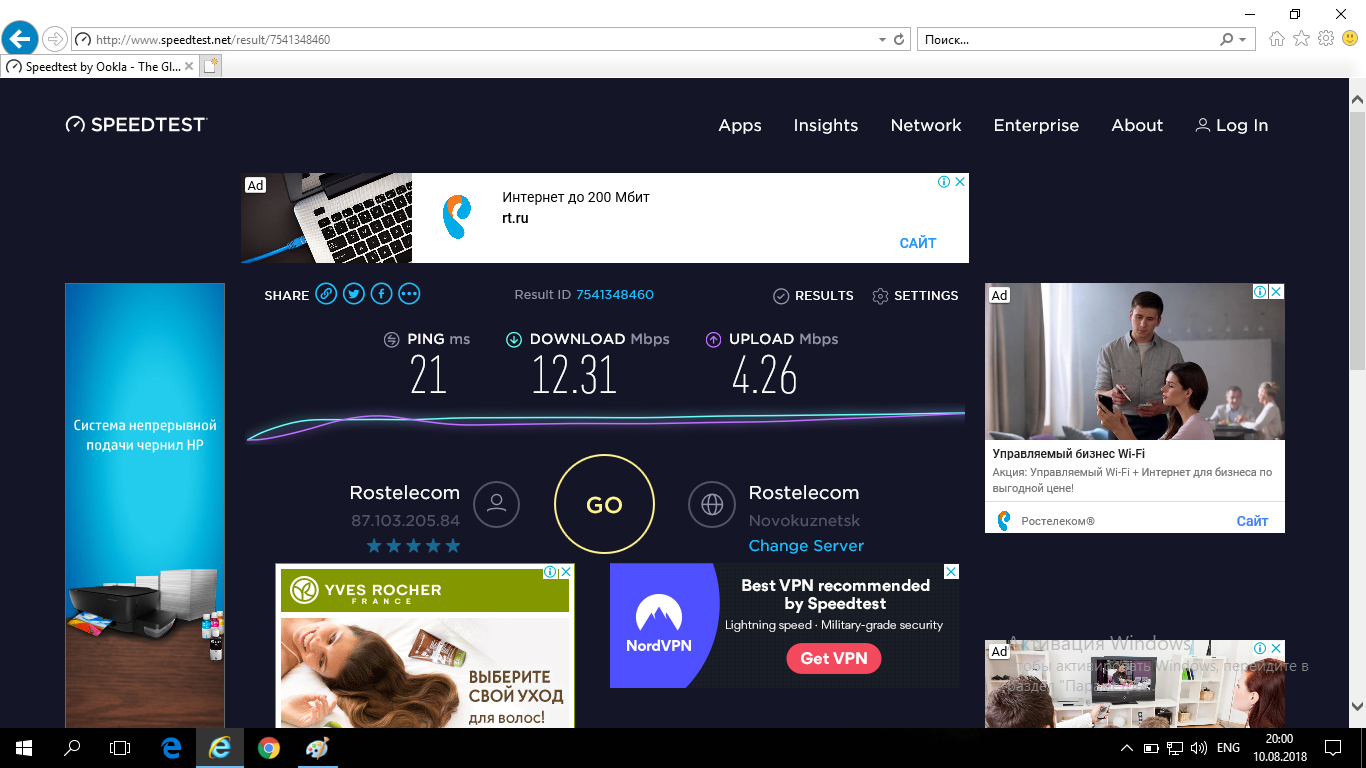Refresh the page with the reload icon
The width and height of the screenshot is (1366, 768).
(899, 40)
